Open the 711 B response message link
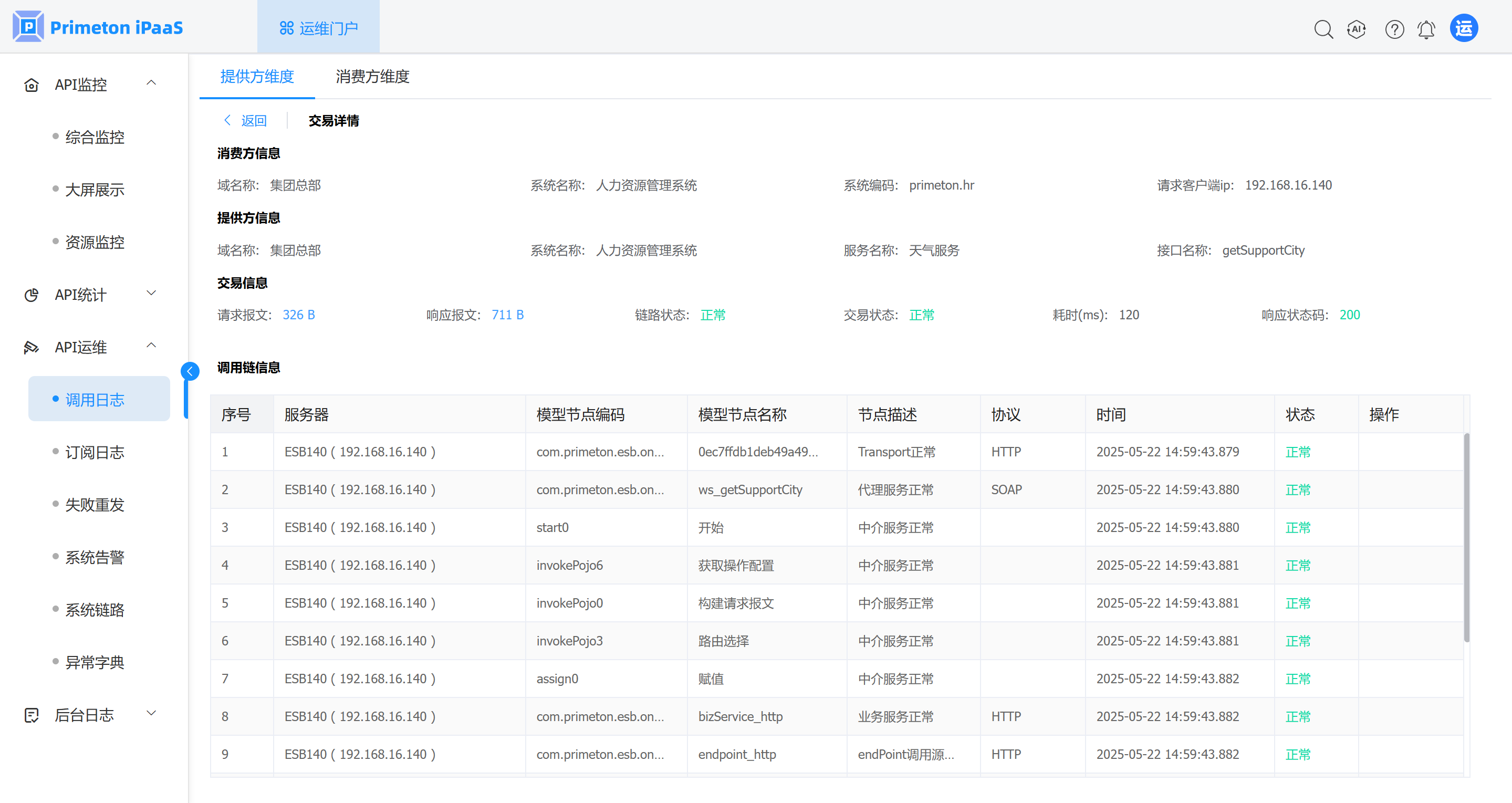1512x803 pixels. click(507, 315)
